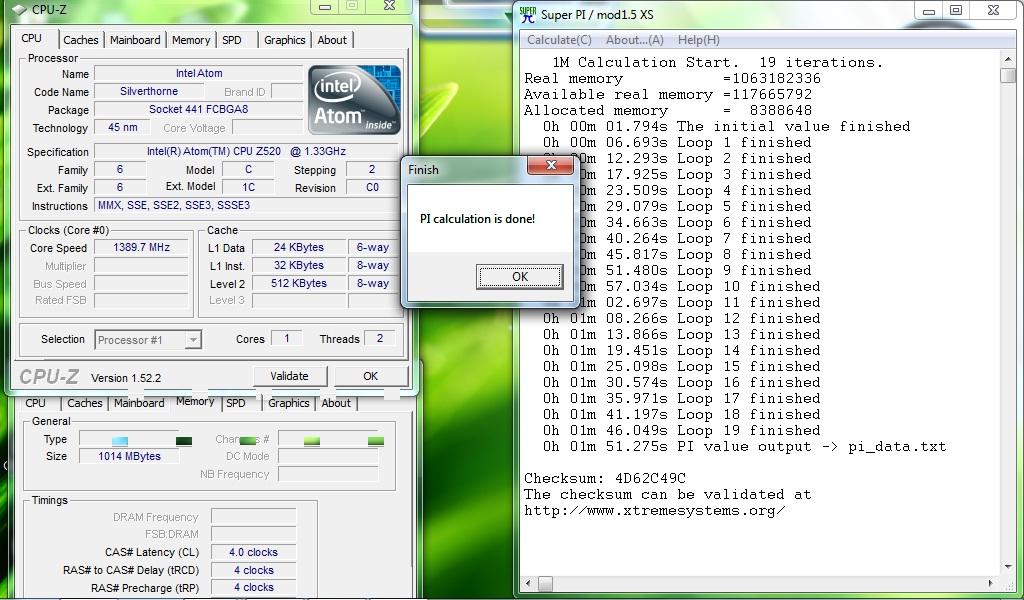
Task: Maximize the Super PI window
Action: [x=956, y=10]
